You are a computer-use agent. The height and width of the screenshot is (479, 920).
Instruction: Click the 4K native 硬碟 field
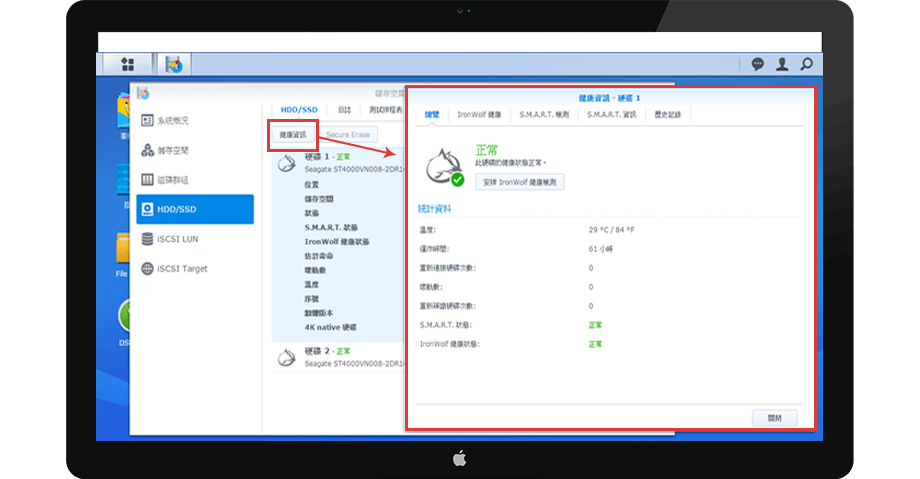coord(330,327)
